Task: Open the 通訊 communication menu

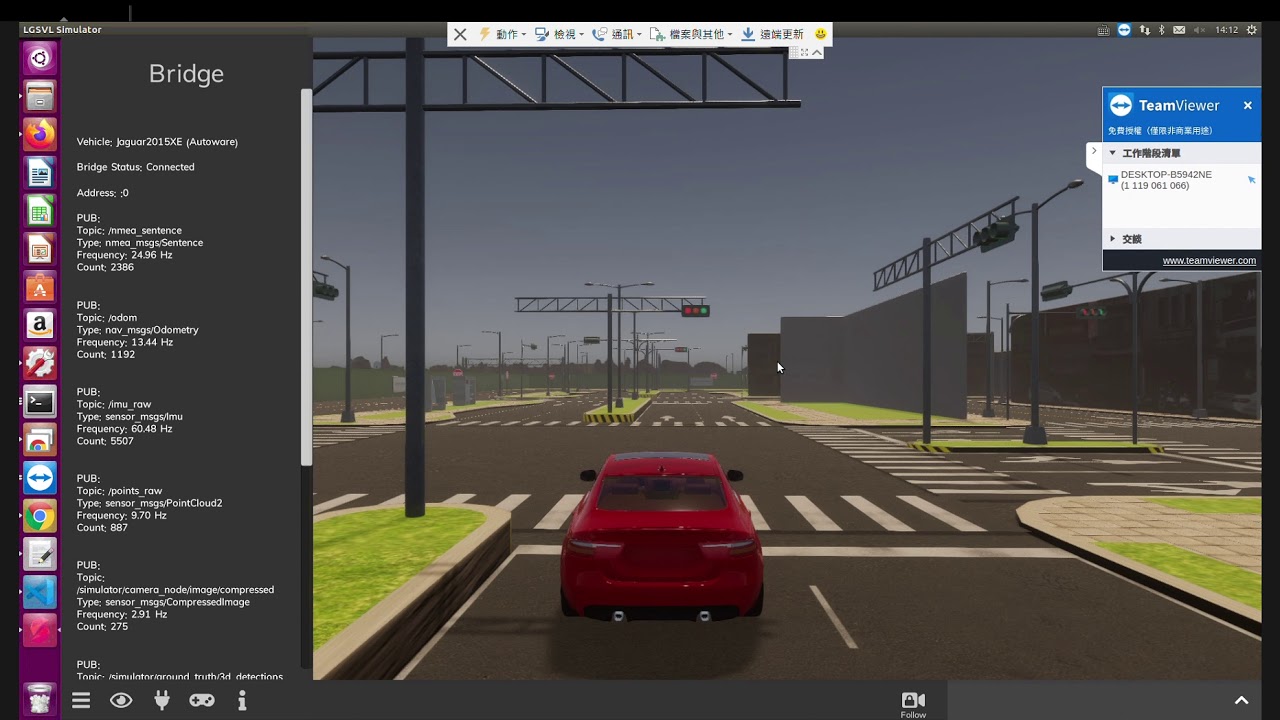Action: 617,34
